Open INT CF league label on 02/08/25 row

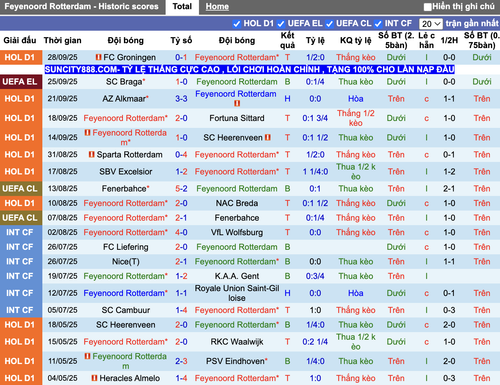[x=21, y=232]
